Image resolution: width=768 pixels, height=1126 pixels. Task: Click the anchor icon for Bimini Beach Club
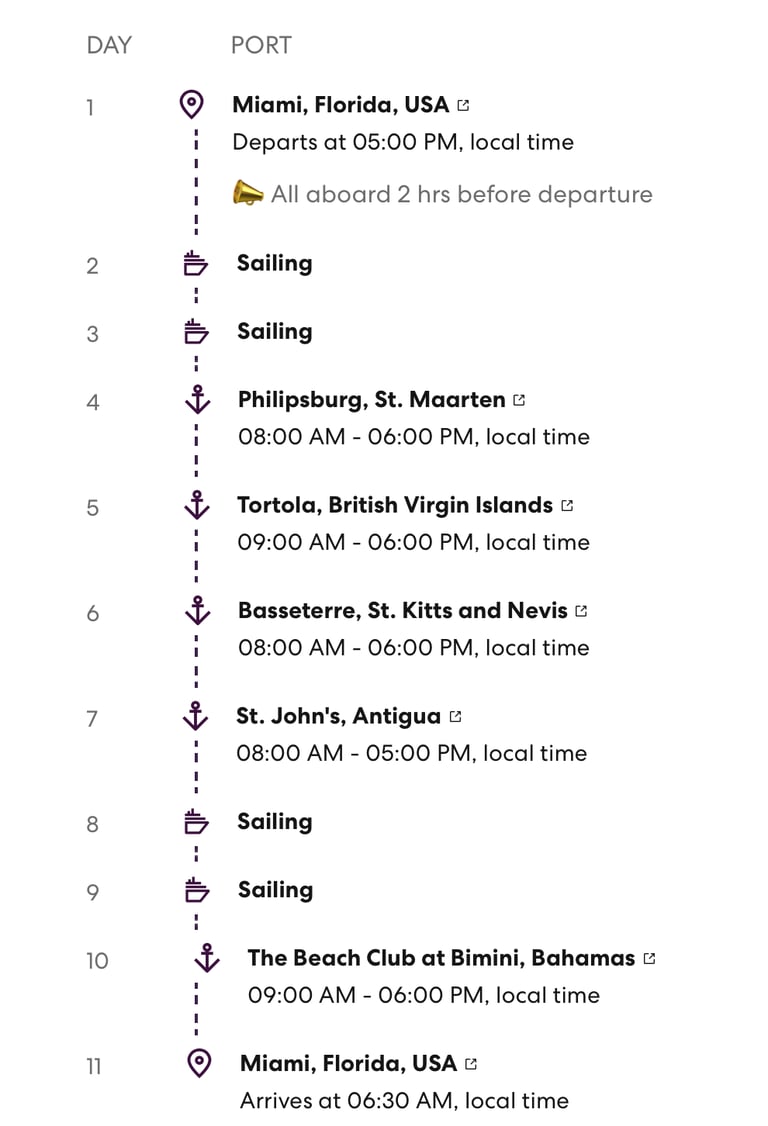point(206,958)
